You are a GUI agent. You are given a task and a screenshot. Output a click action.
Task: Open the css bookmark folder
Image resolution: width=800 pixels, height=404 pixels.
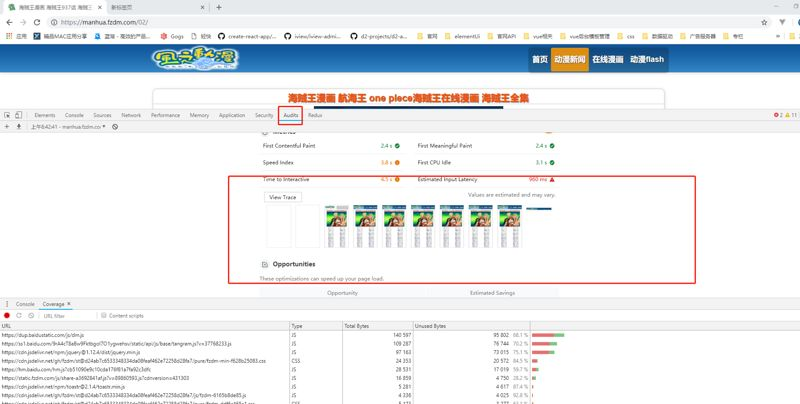tap(626, 36)
